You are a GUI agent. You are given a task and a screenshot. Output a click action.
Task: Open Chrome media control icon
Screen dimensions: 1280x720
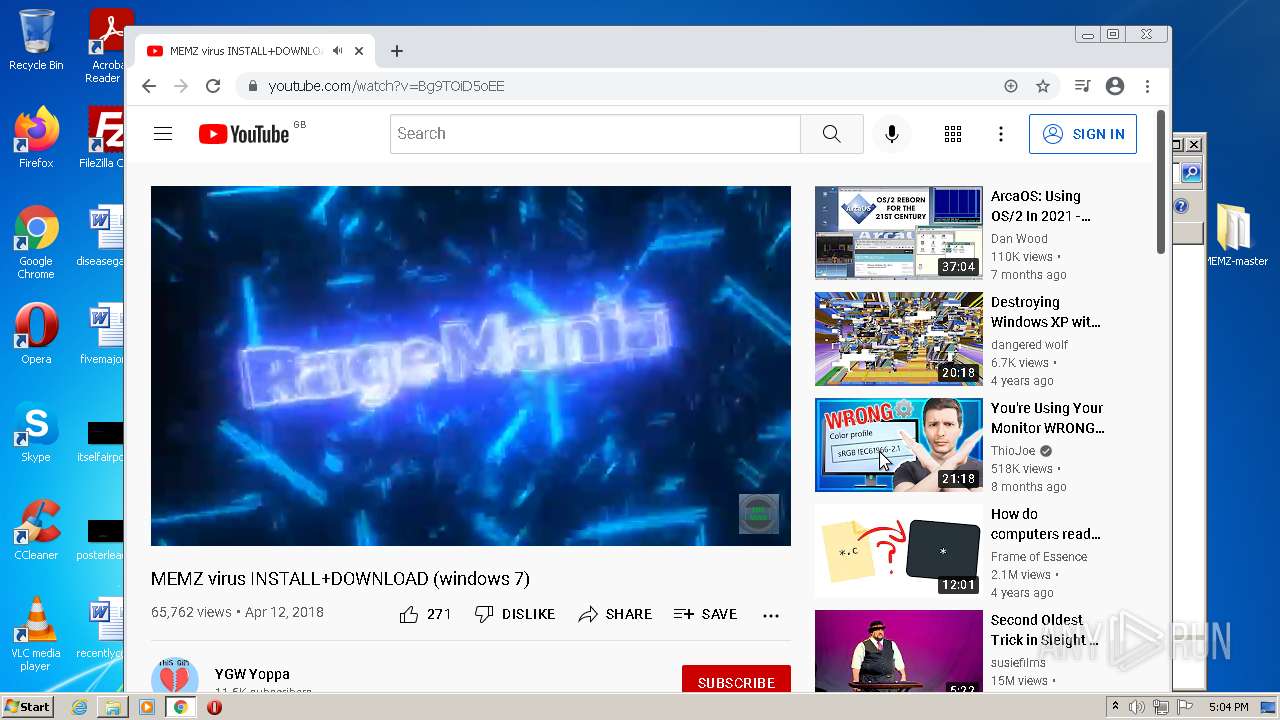pos(1082,86)
